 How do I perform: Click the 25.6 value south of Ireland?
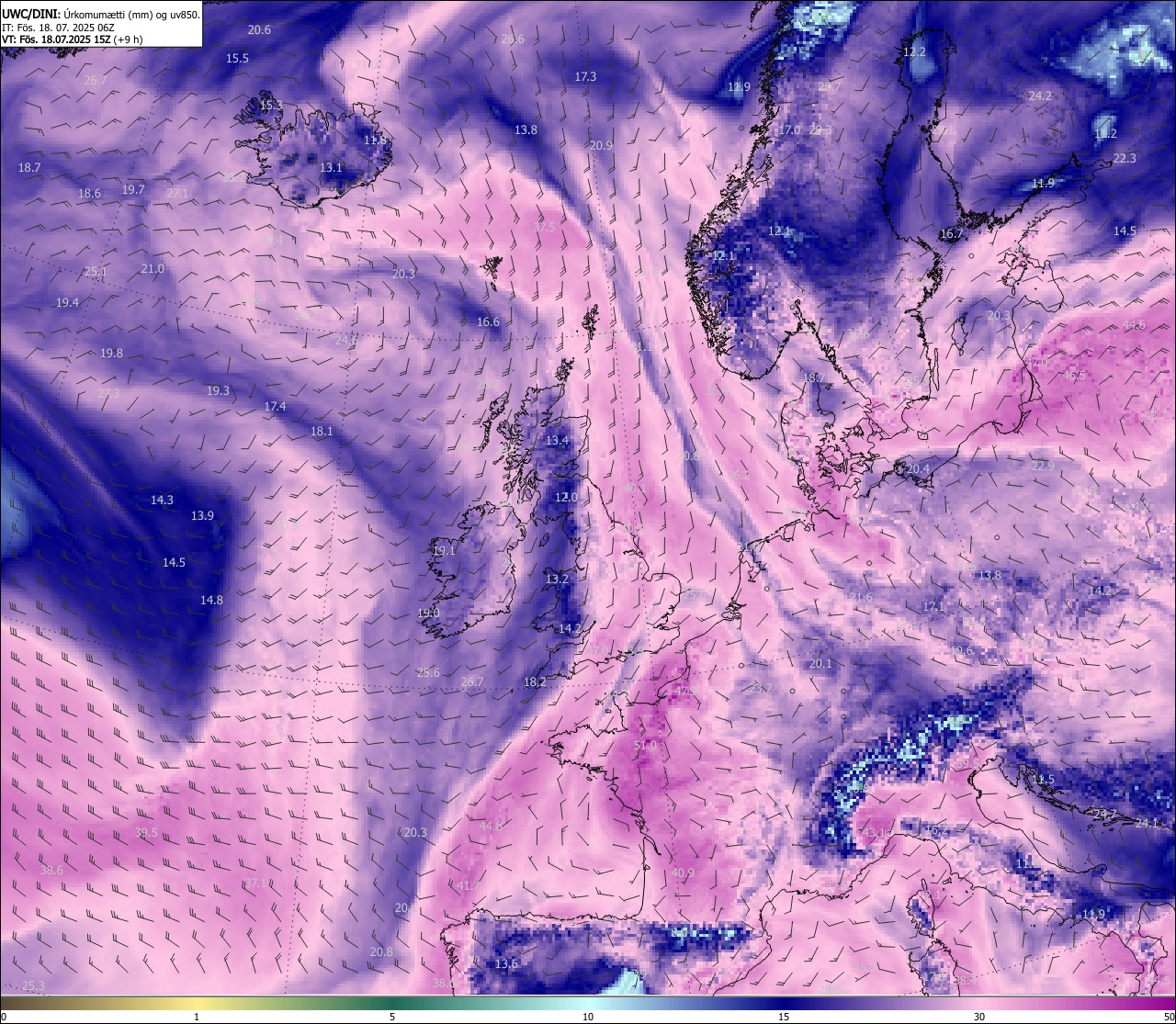(428, 672)
